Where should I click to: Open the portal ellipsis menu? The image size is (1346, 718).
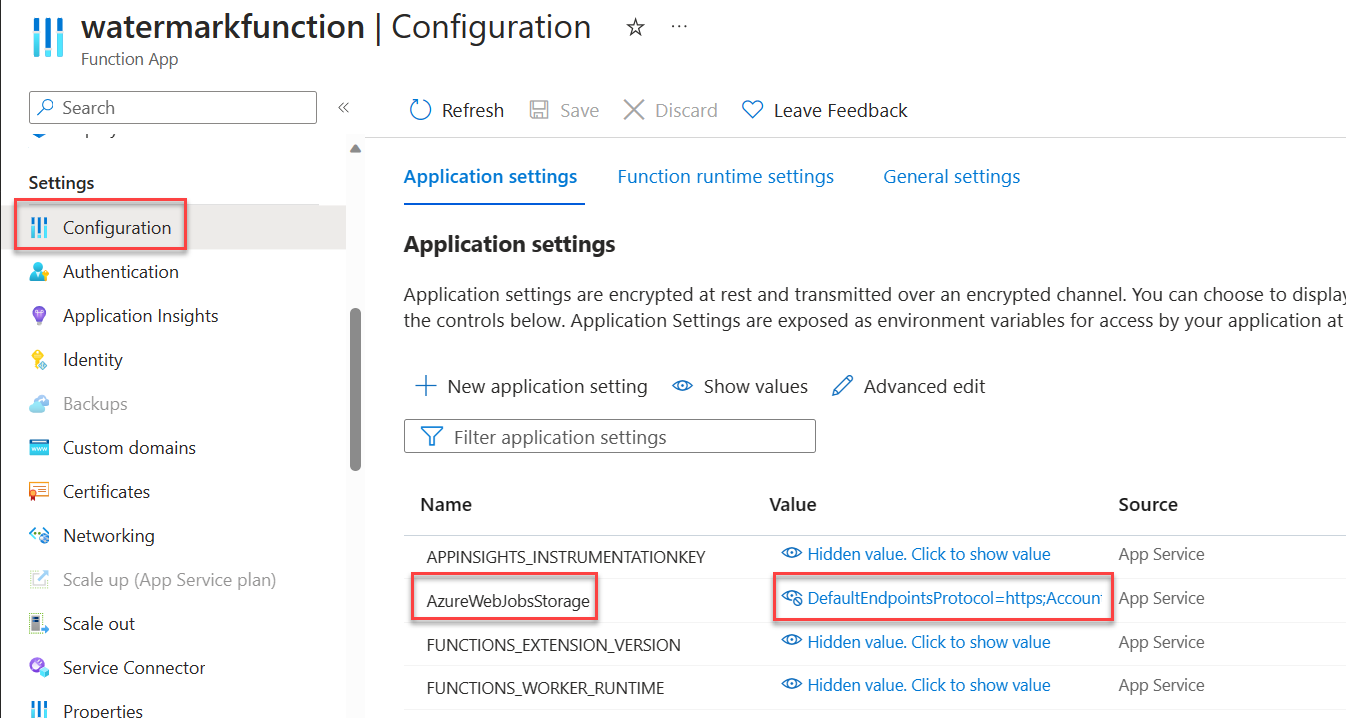pyautogui.click(x=679, y=27)
